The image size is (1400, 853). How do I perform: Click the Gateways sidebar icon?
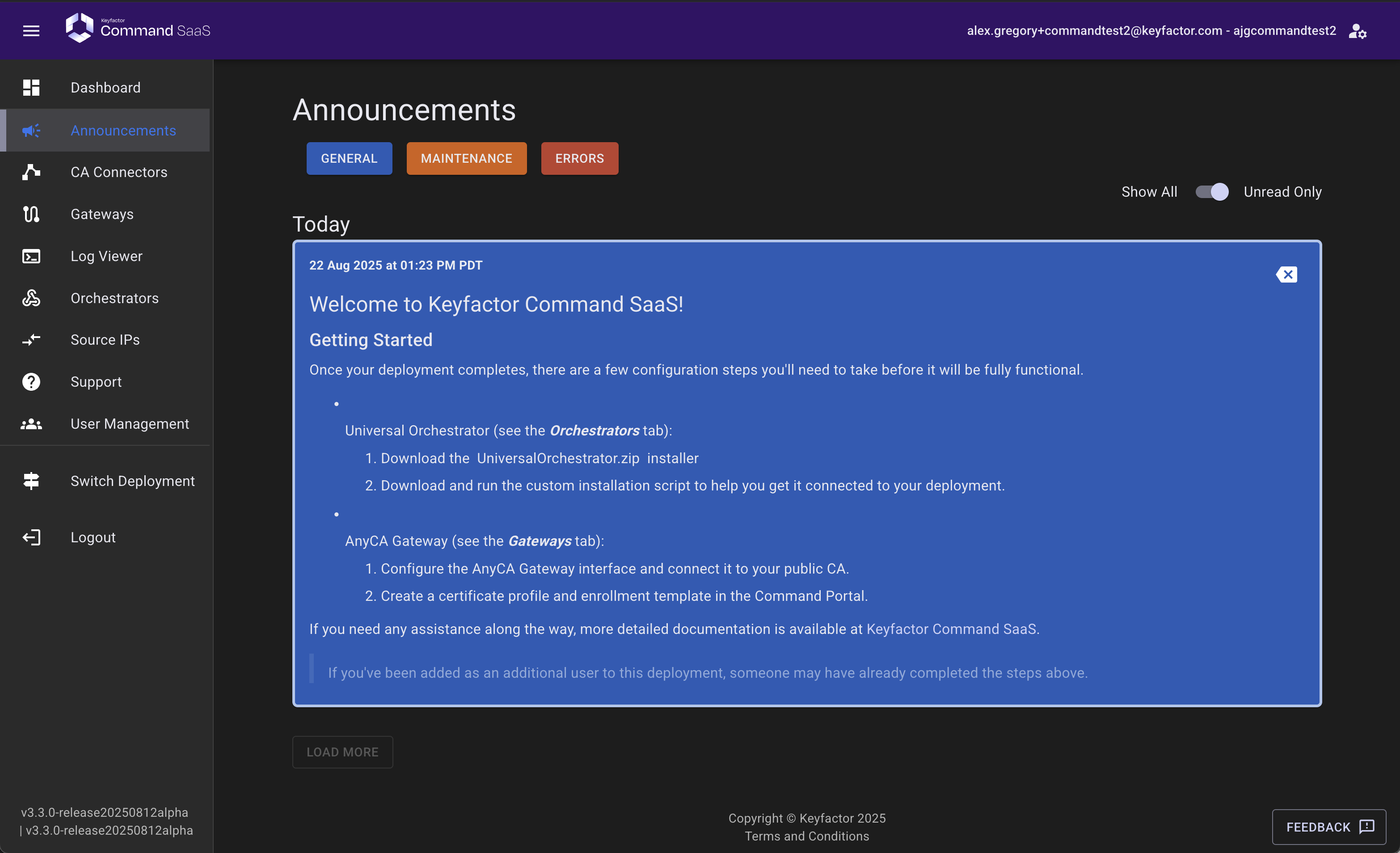[31, 214]
